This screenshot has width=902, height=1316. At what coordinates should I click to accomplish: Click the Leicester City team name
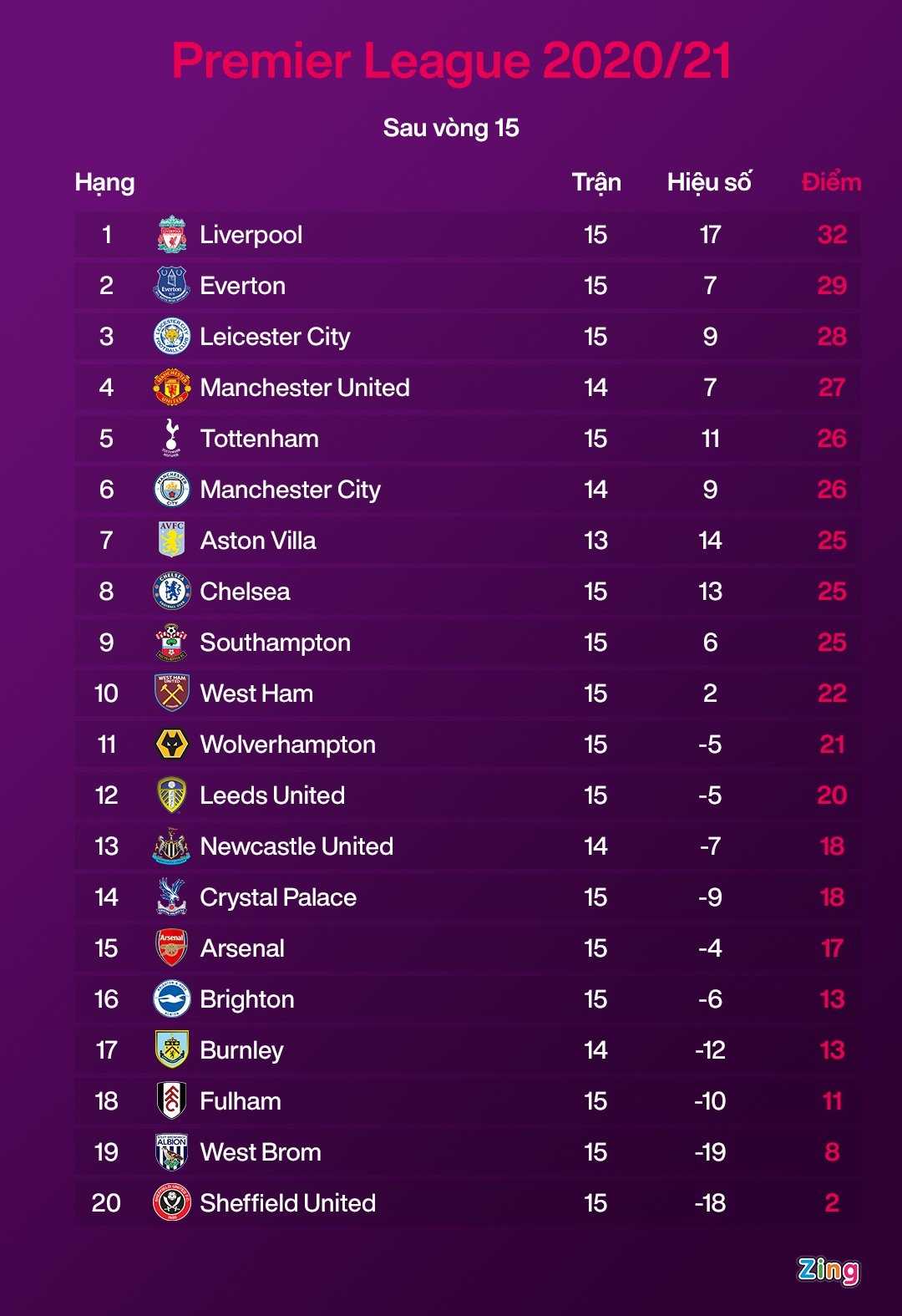[x=275, y=337]
